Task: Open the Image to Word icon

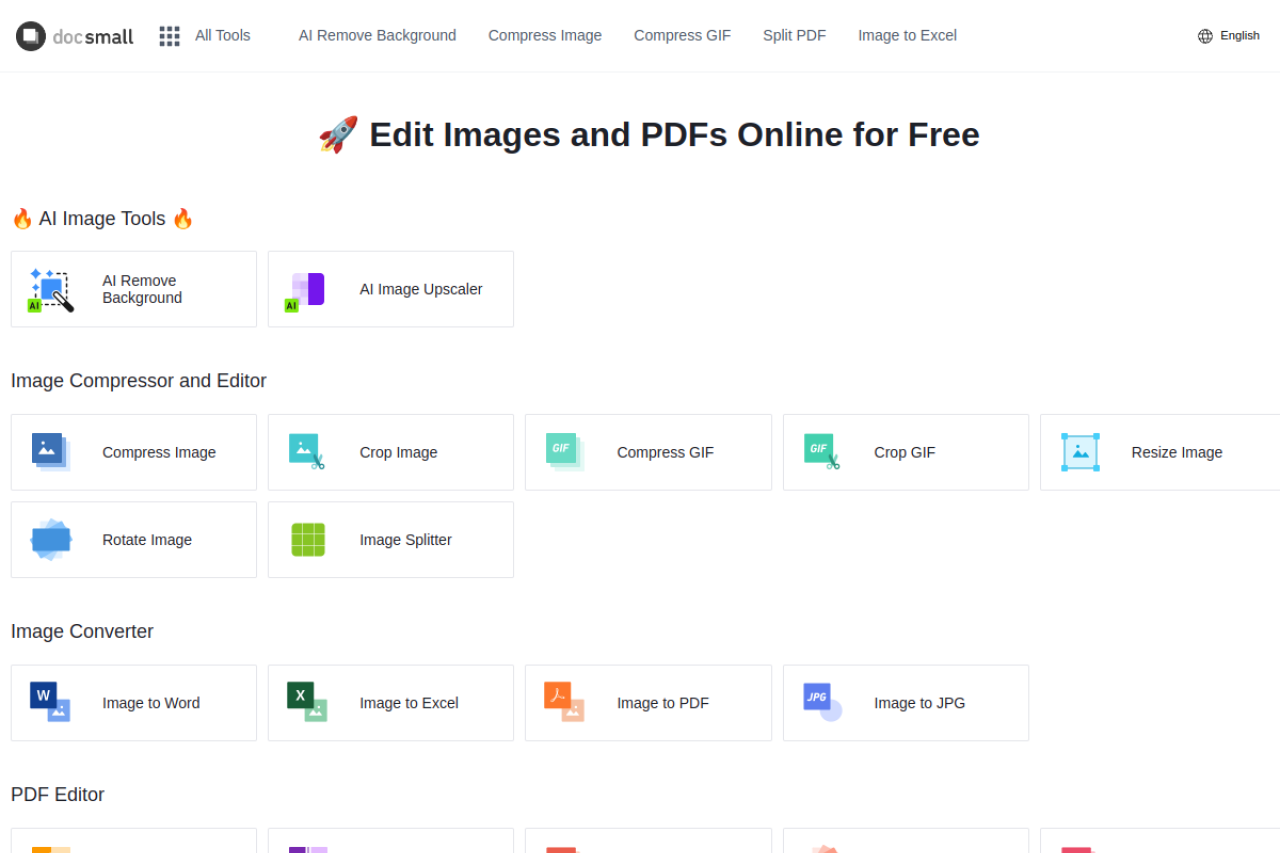Action: coord(50,702)
